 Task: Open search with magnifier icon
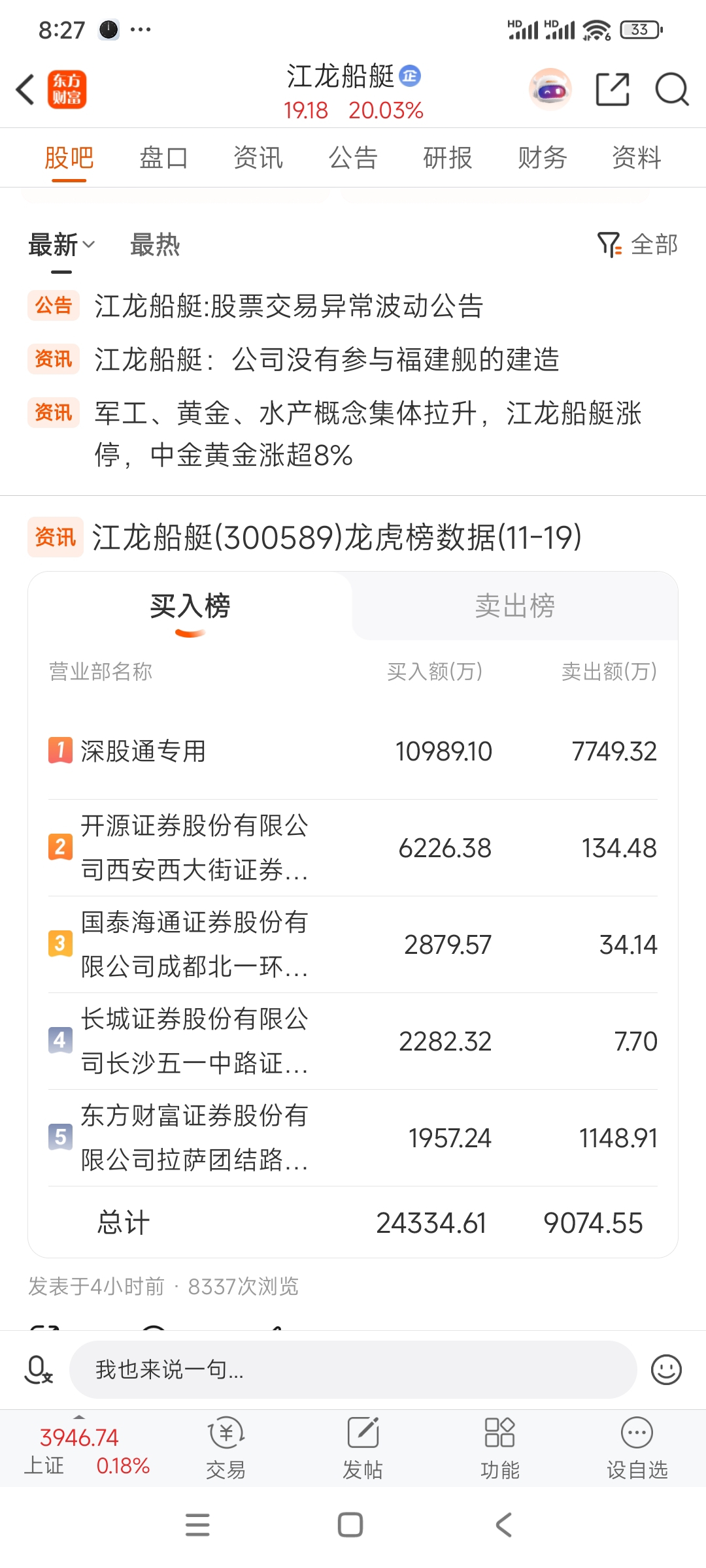pyautogui.click(x=671, y=90)
